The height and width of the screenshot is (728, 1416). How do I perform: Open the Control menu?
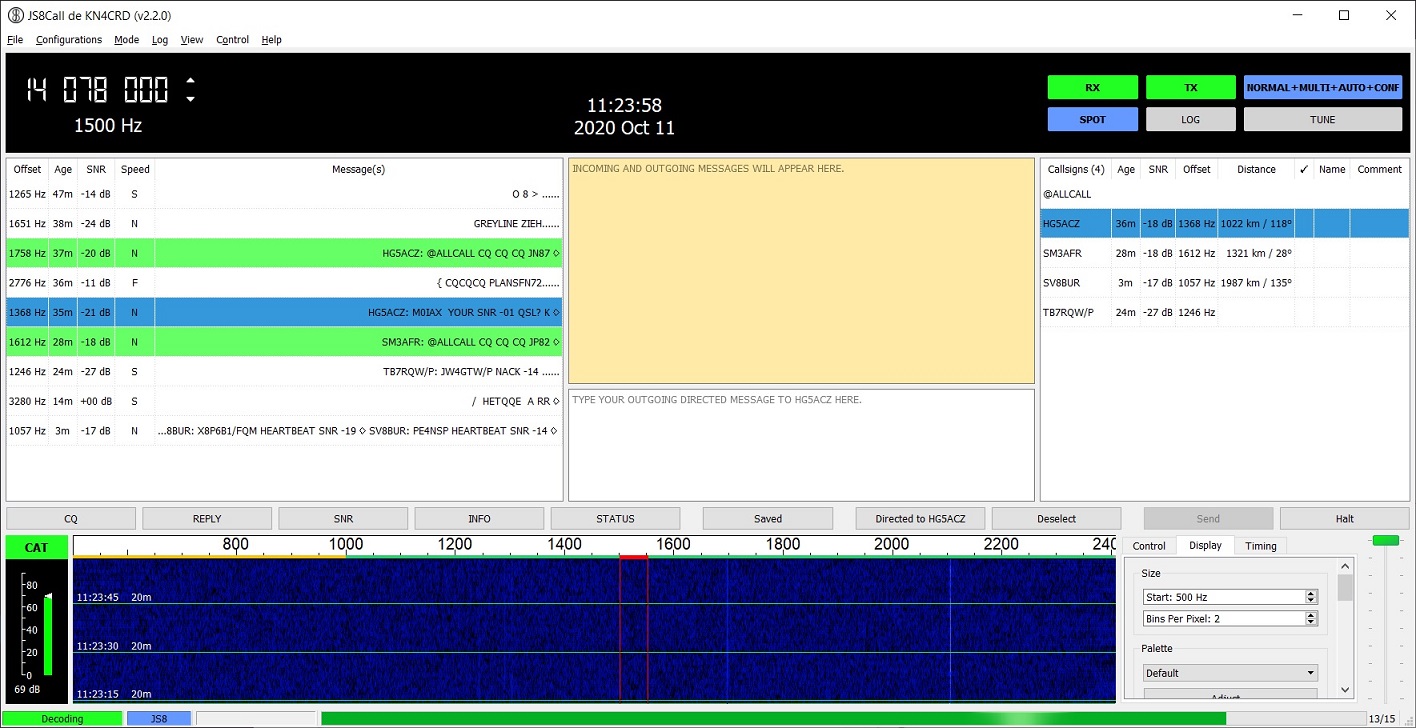pyautogui.click(x=233, y=40)
